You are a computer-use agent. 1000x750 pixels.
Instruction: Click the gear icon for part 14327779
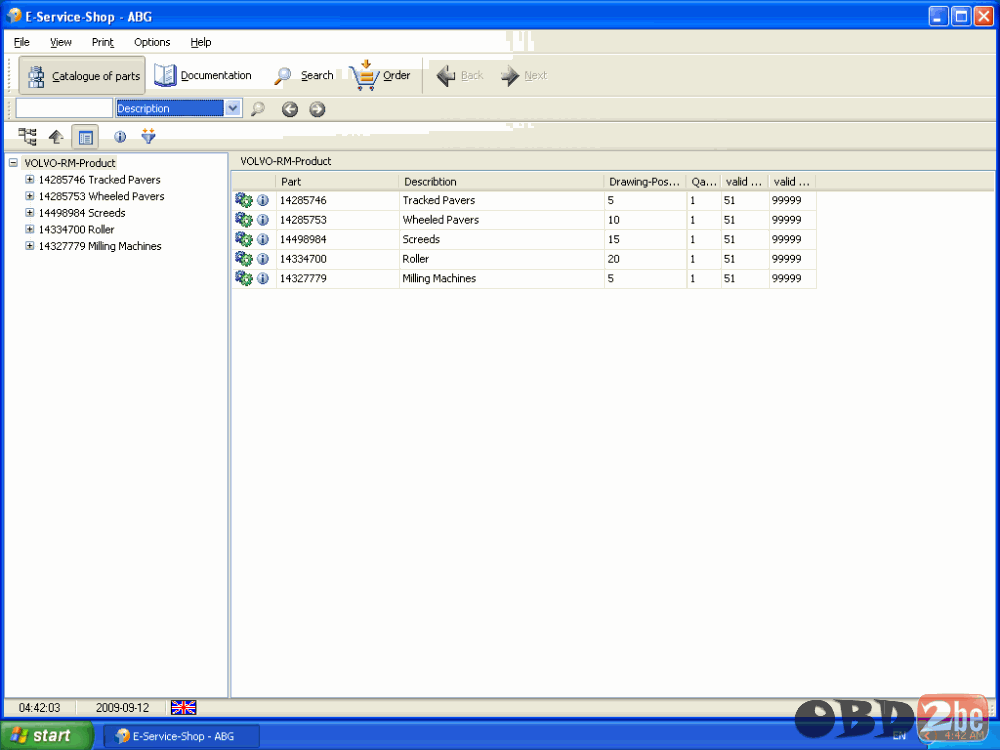(244, 278)
